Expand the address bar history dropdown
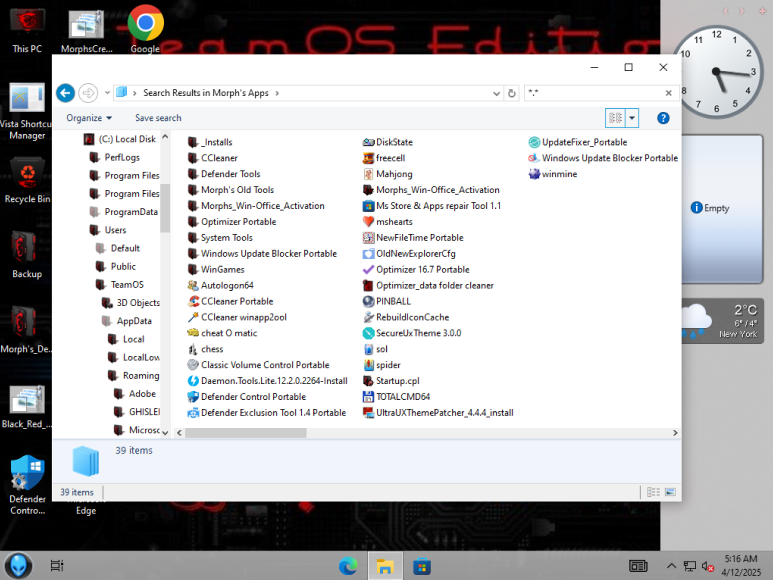The height and width of the screenshot is (580, 773). coord(496,93)
